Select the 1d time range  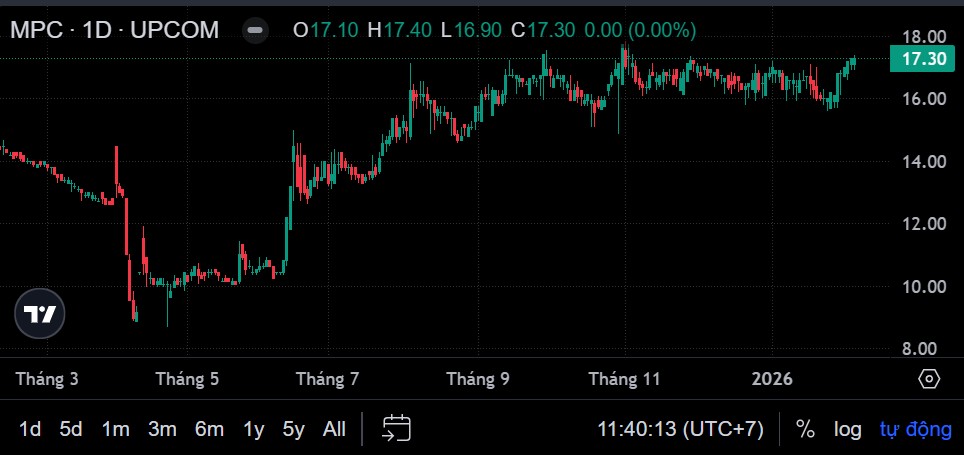[x=30, y=429]
